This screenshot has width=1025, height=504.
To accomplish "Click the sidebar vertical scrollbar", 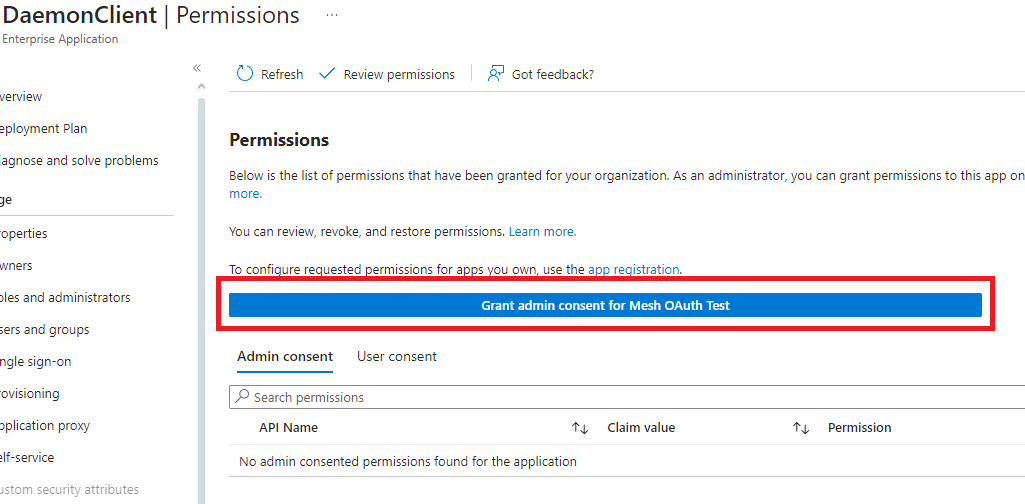I will click(x=201, y=300).
